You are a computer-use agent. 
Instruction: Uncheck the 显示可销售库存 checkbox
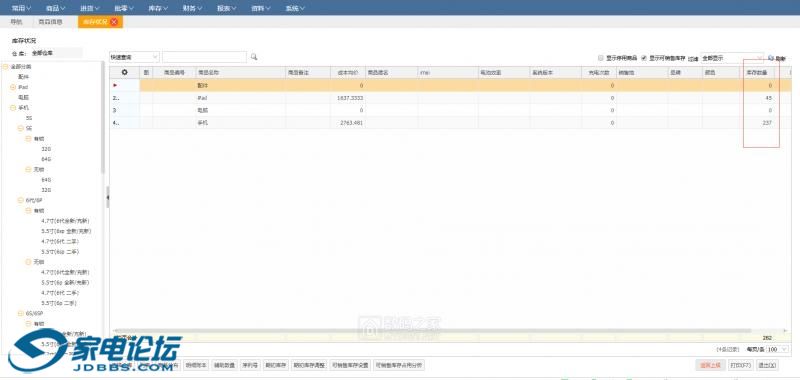click(x=644, y=58)
